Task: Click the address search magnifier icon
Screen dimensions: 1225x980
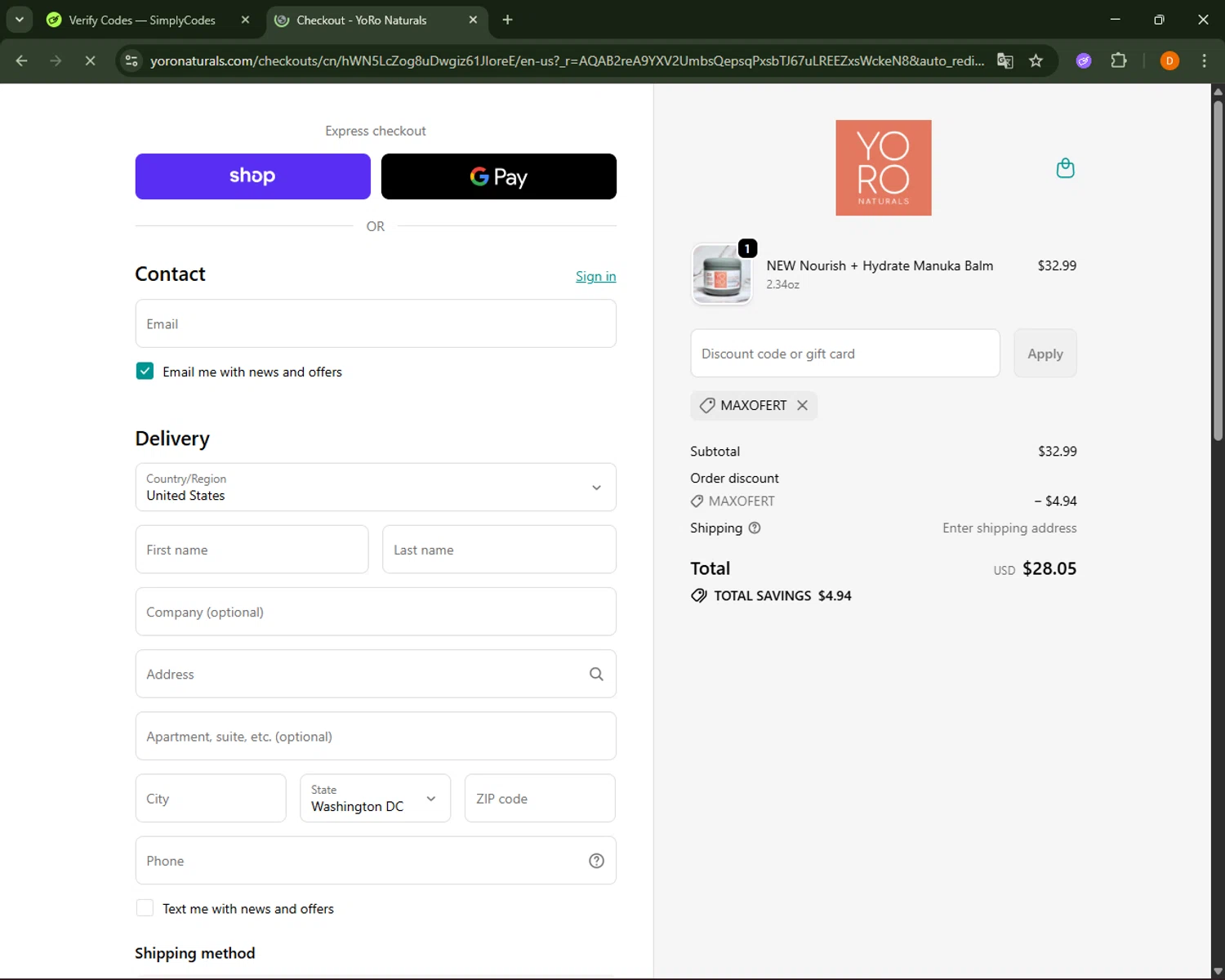Action: [596, 674]
